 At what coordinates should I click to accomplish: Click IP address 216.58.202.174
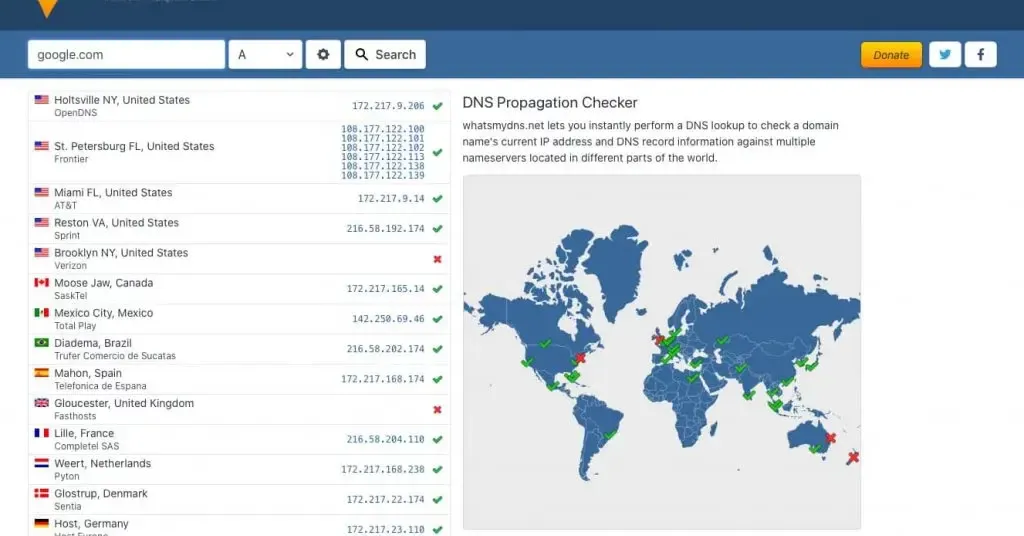pos(385,349)
